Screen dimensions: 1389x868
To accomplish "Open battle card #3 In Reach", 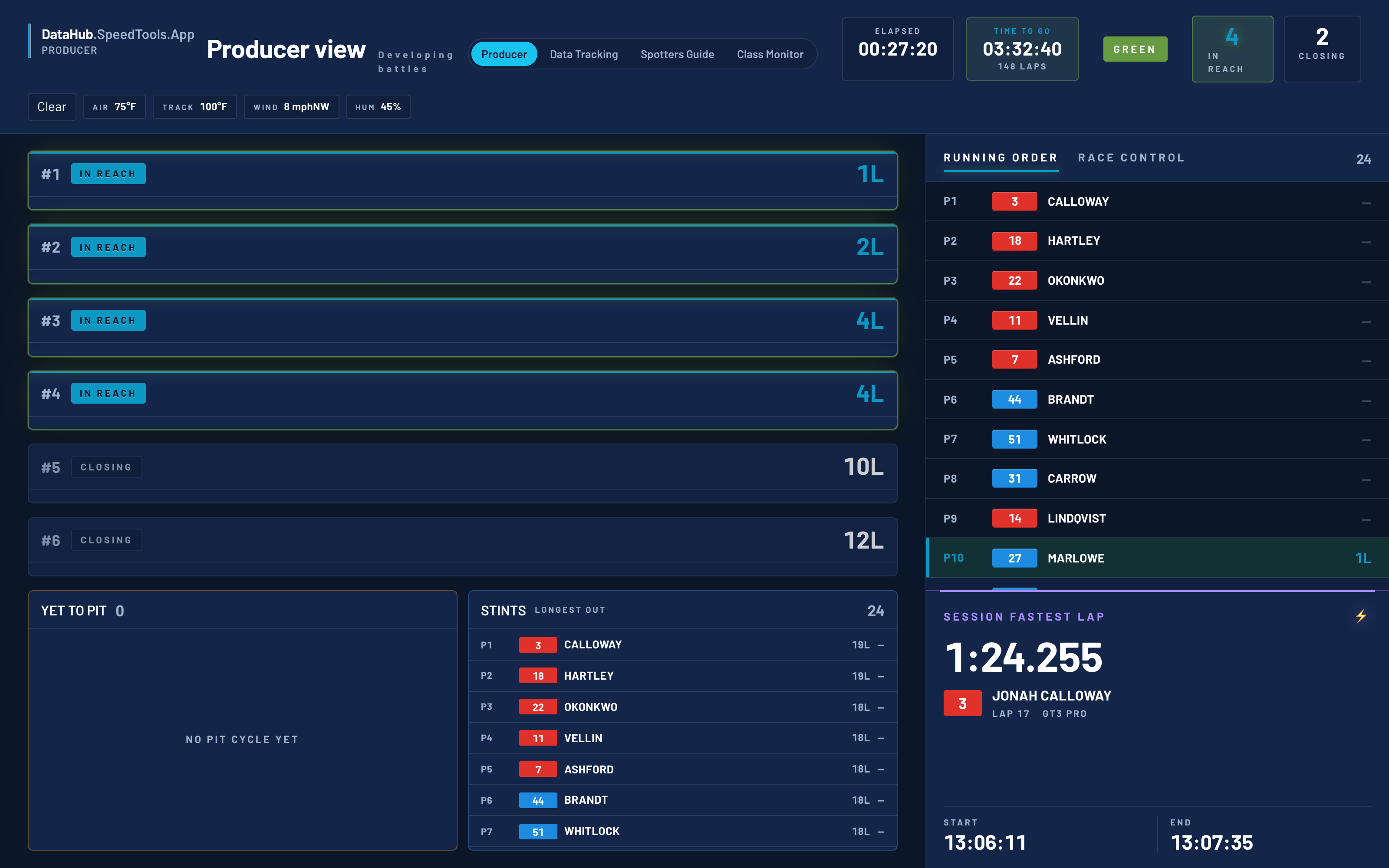I will pyautogui.click(x=463, y=327).
